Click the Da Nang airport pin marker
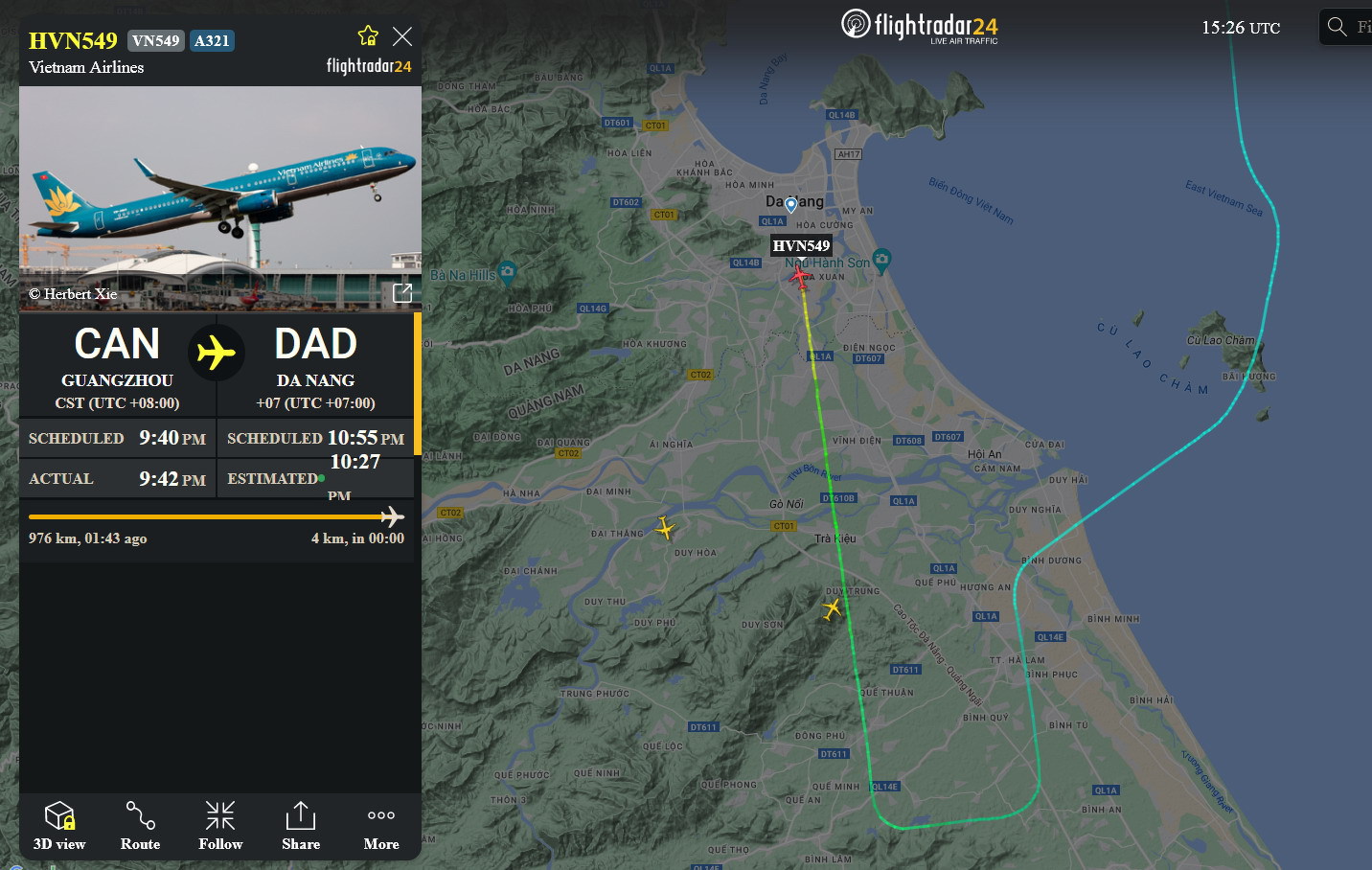The width and height of the screenshot is (1372, 870). (790, 205)
